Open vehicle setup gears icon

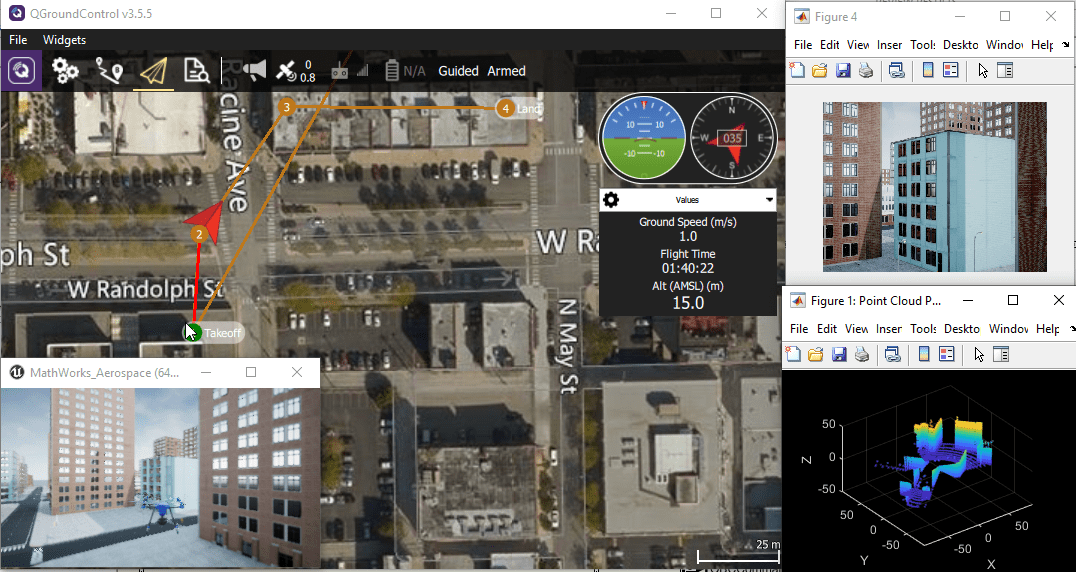[x=65, y=71]
